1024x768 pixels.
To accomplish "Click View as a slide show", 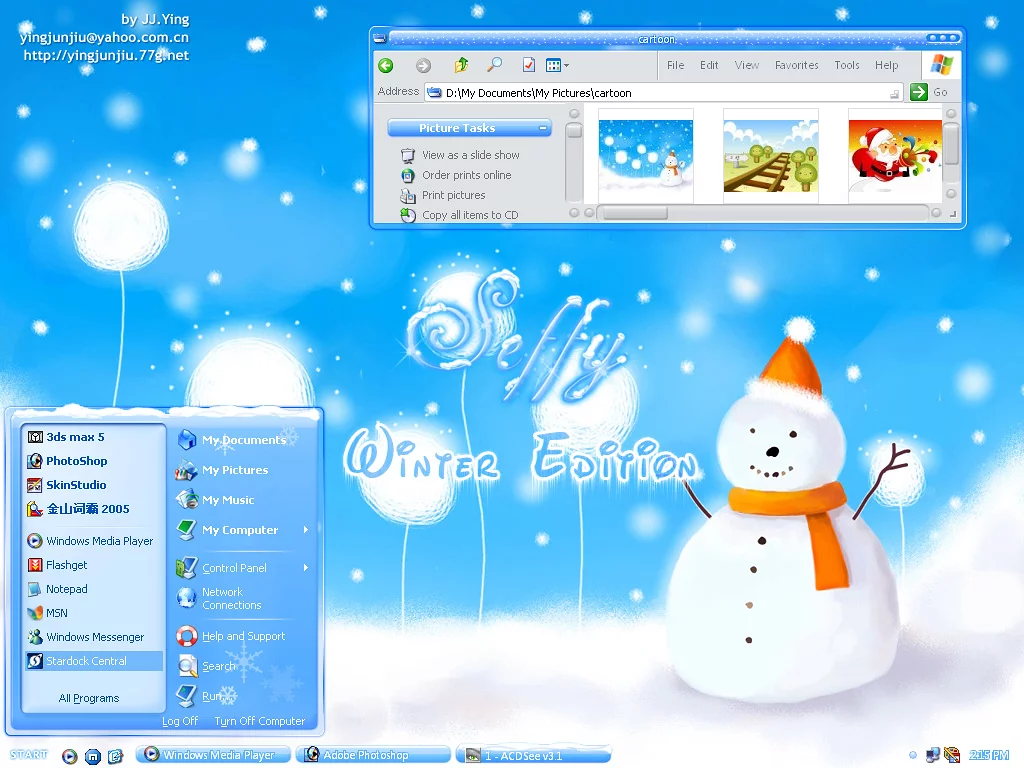I will tap(470, 155).
